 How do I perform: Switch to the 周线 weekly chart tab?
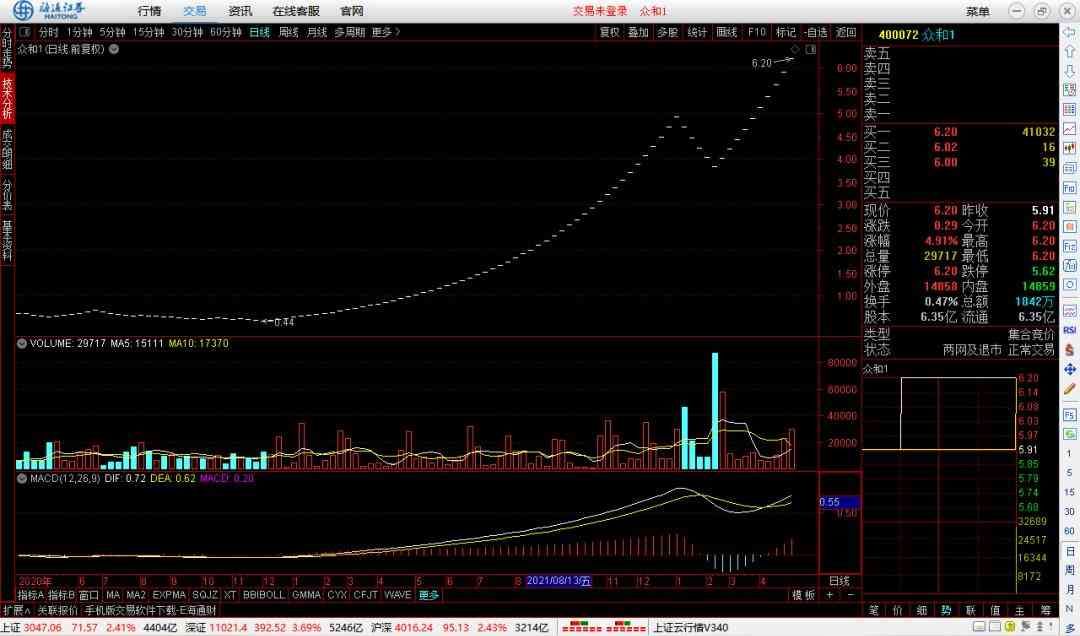(x=288, y=32)
